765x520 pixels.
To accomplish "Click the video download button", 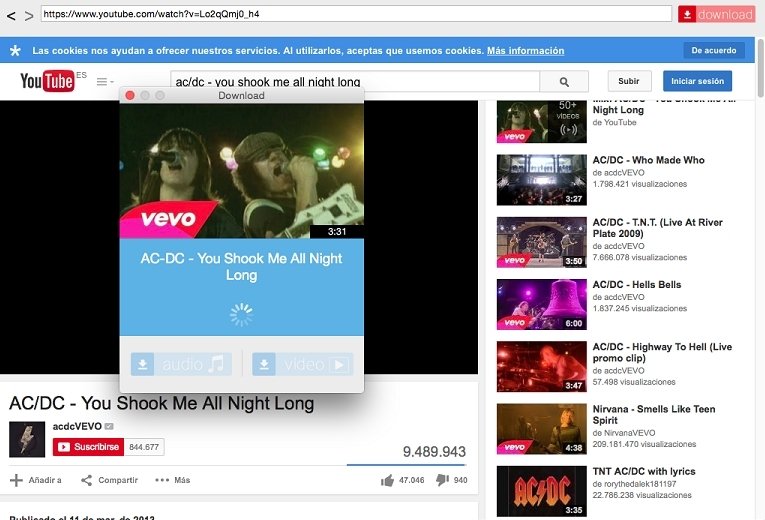I will pos(302,364).
